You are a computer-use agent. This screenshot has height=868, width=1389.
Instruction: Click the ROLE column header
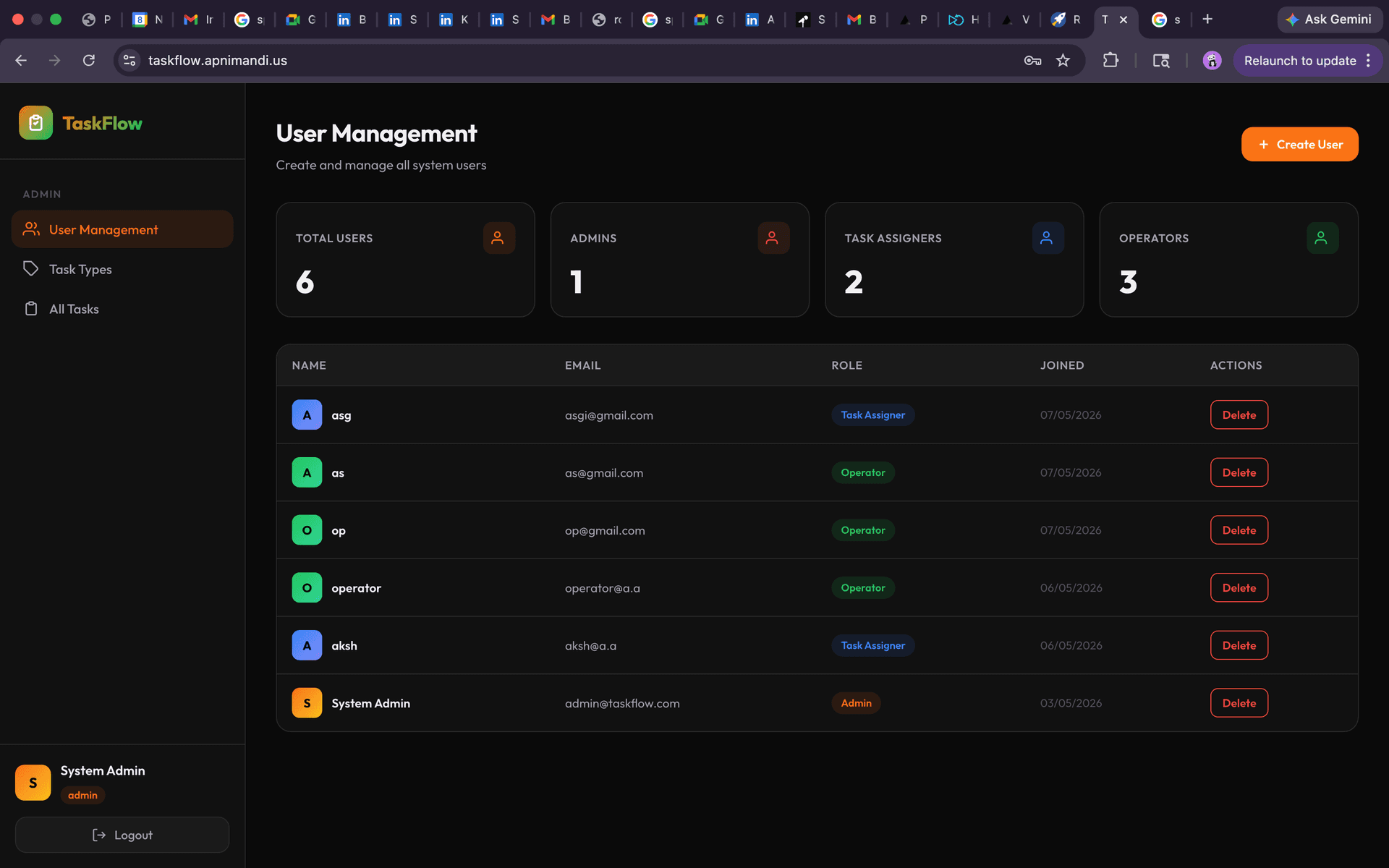(846, 365)
